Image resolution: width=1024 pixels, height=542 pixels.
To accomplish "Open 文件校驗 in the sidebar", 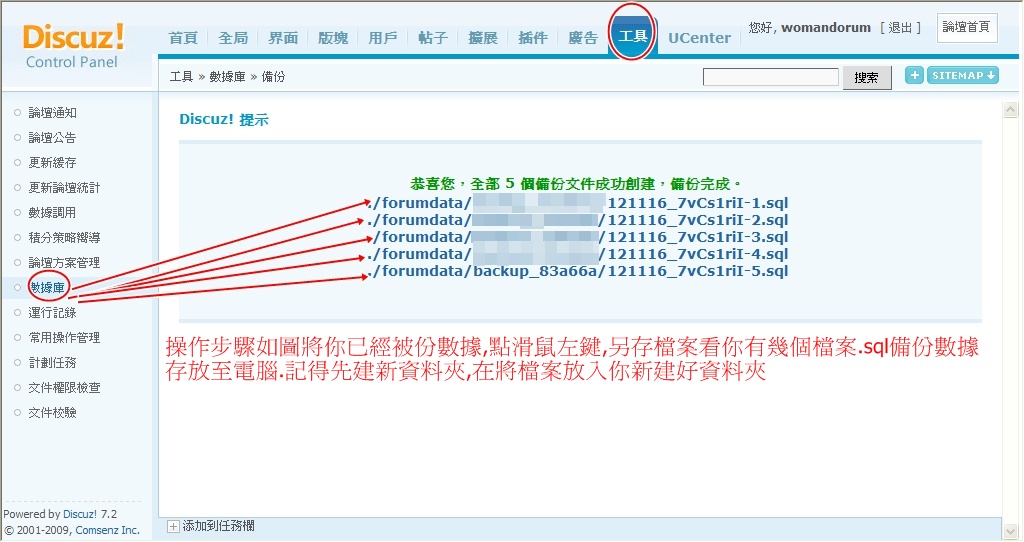I will (52, 413).
